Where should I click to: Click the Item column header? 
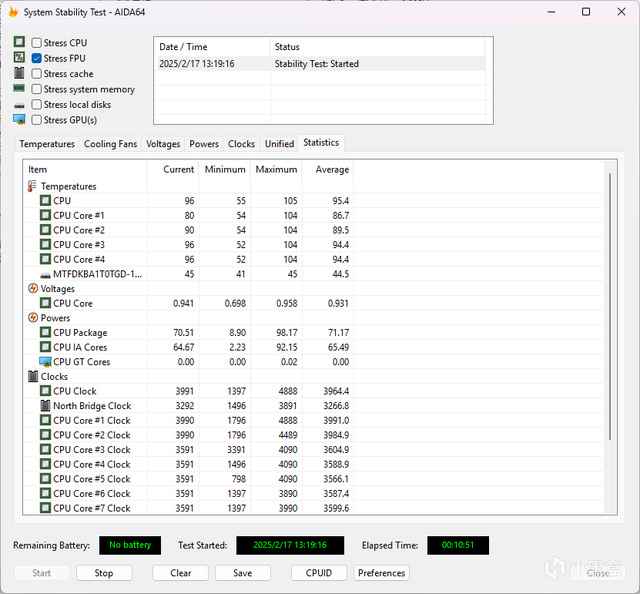point(85,169)
